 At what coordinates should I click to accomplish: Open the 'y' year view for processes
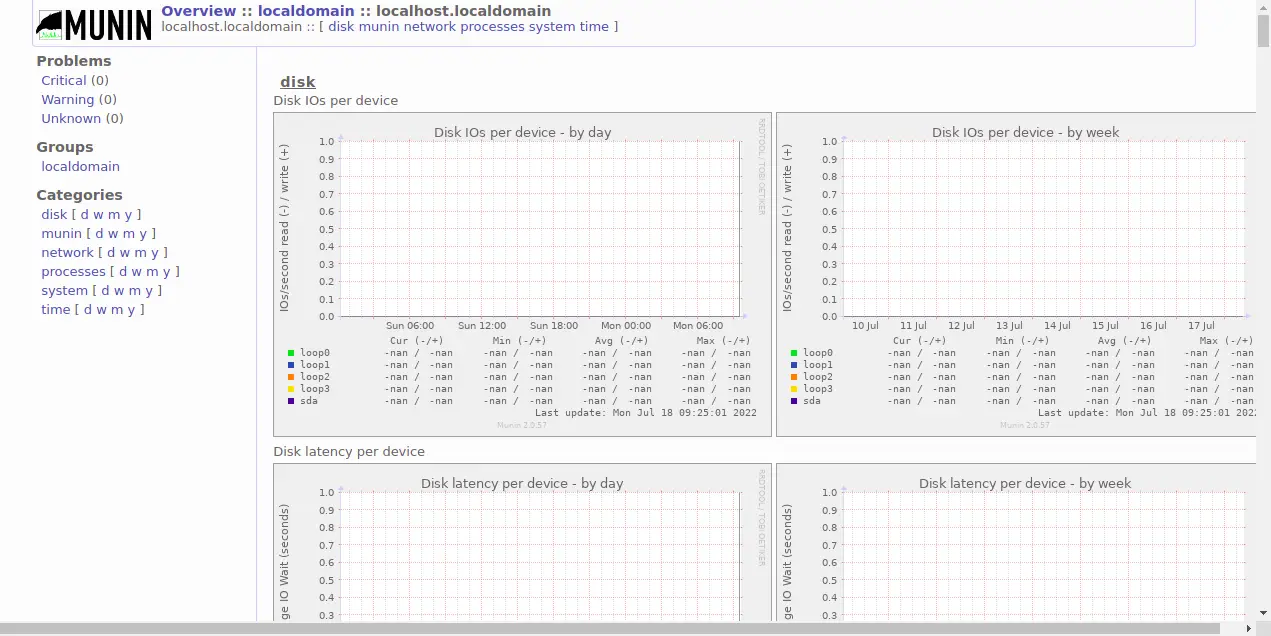(167, 271)
